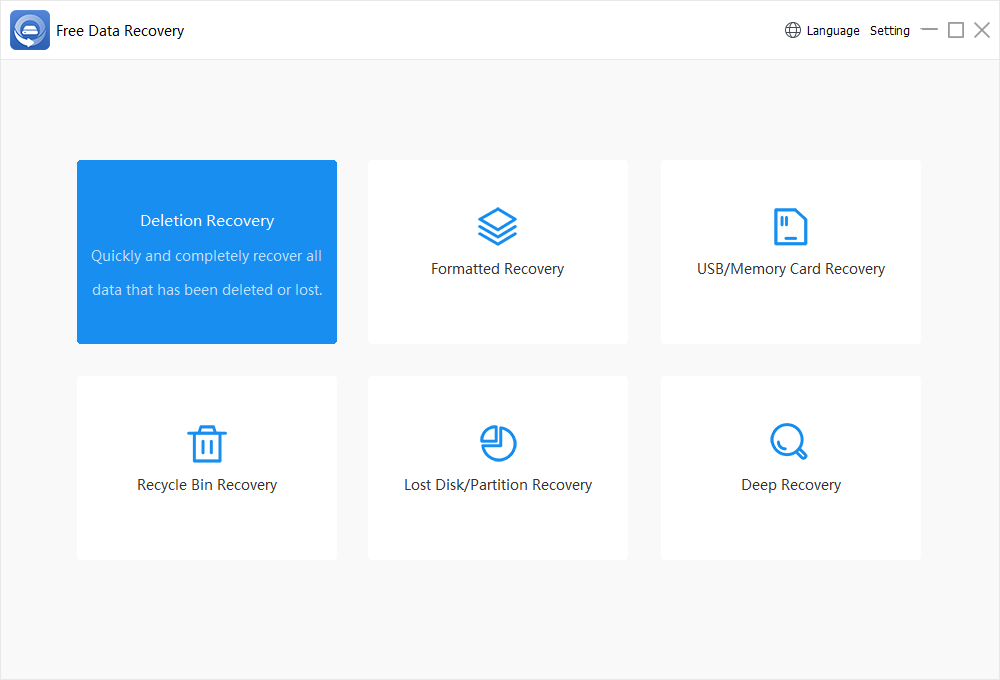Select the pie chart disk icon
The height and width of the screenshot is (680, 1000).
coord(497,443)
